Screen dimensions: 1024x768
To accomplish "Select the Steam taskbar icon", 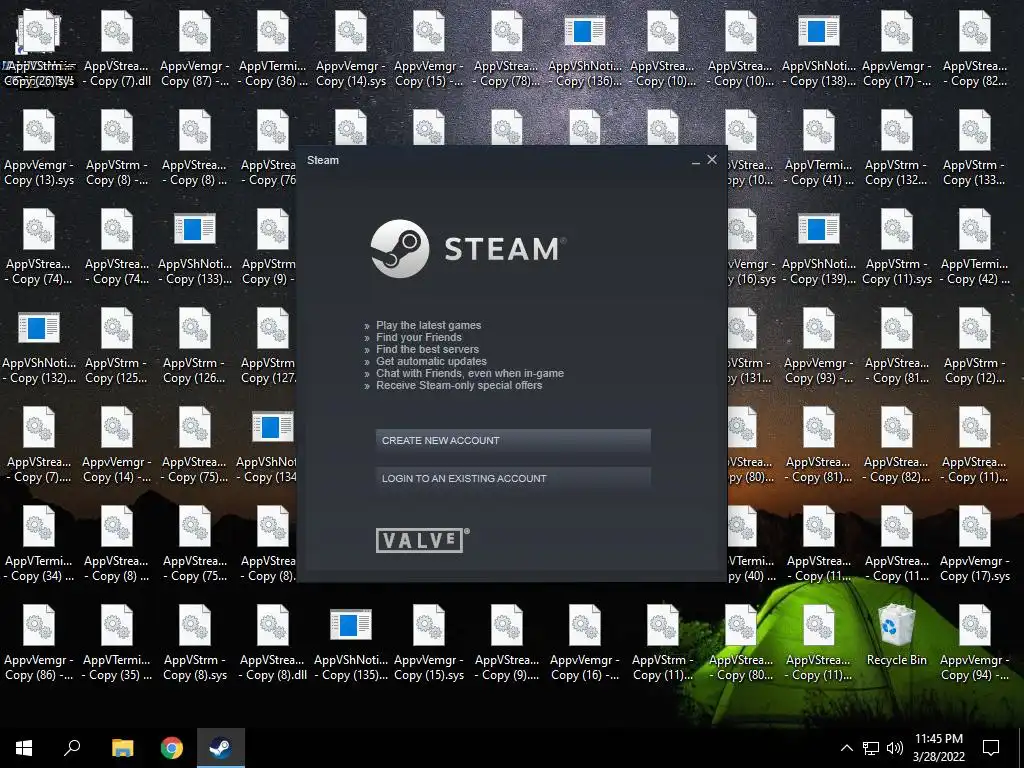I will 221,748.
